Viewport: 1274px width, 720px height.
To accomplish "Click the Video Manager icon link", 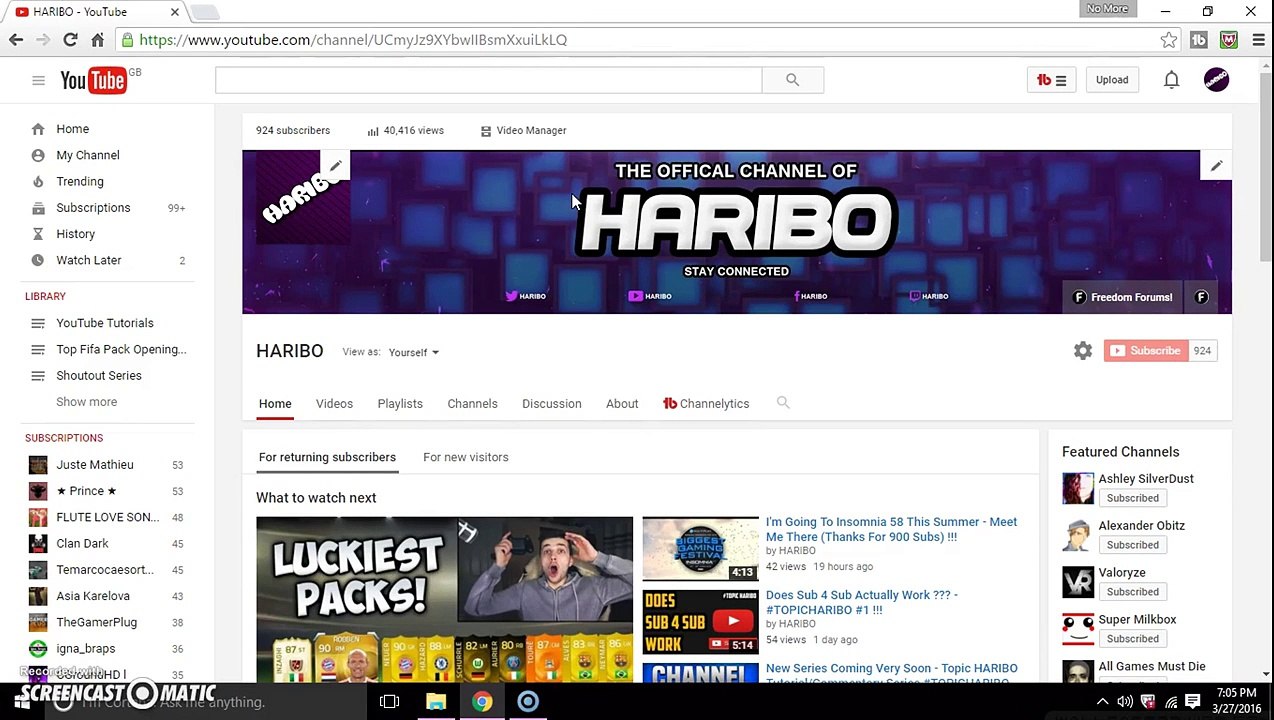I will [486, 131].
